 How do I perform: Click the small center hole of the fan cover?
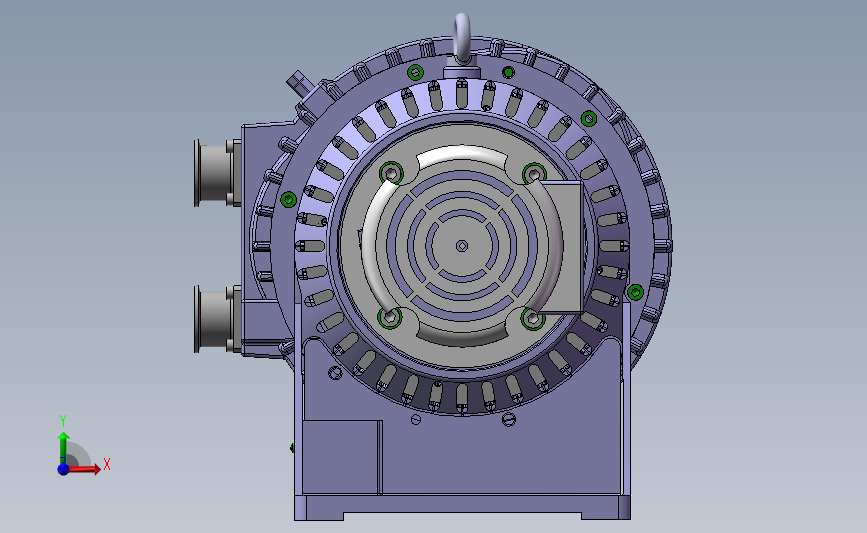tap(462, 246)
